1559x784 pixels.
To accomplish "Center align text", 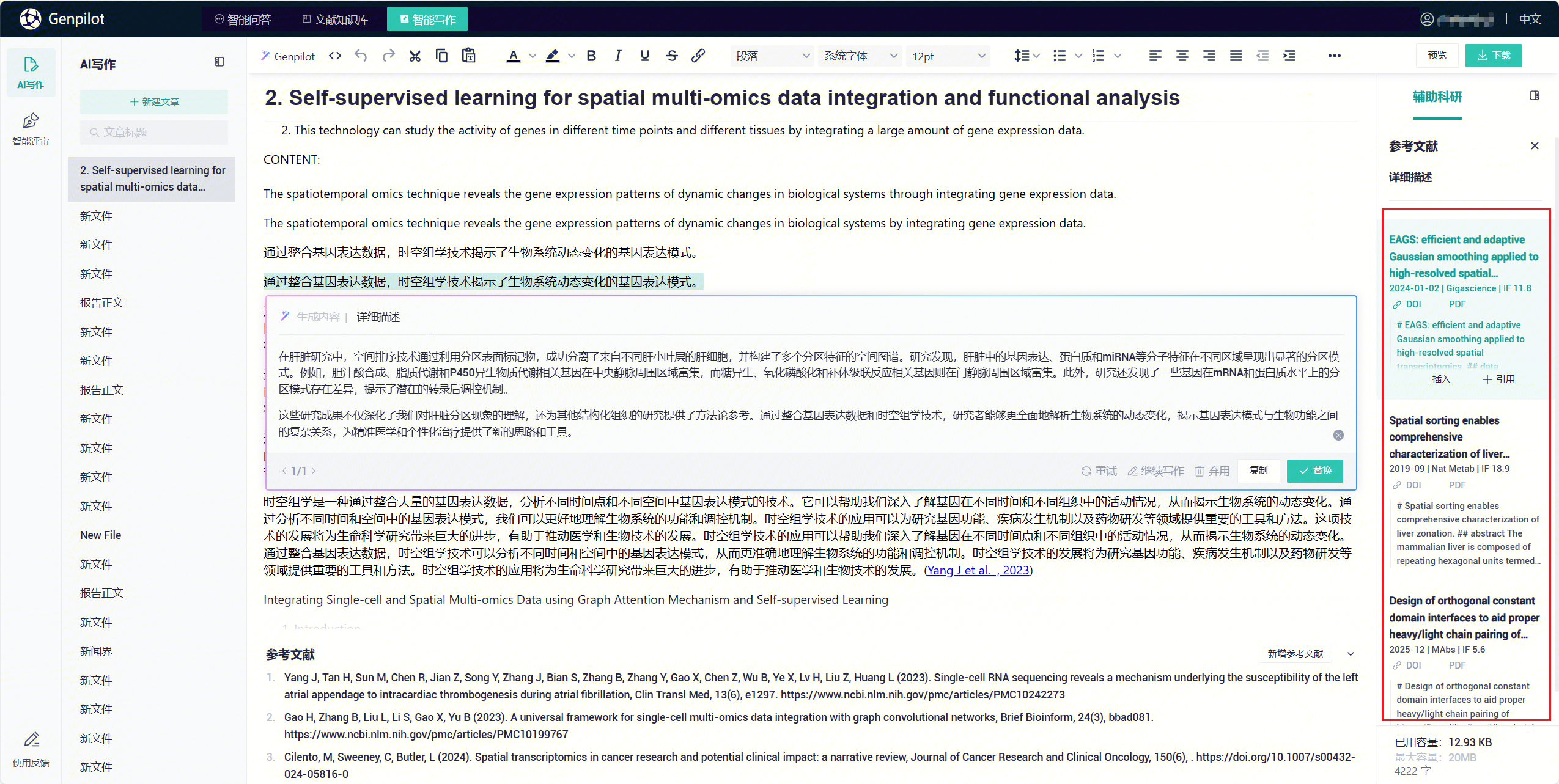I will coord(1182,56).
